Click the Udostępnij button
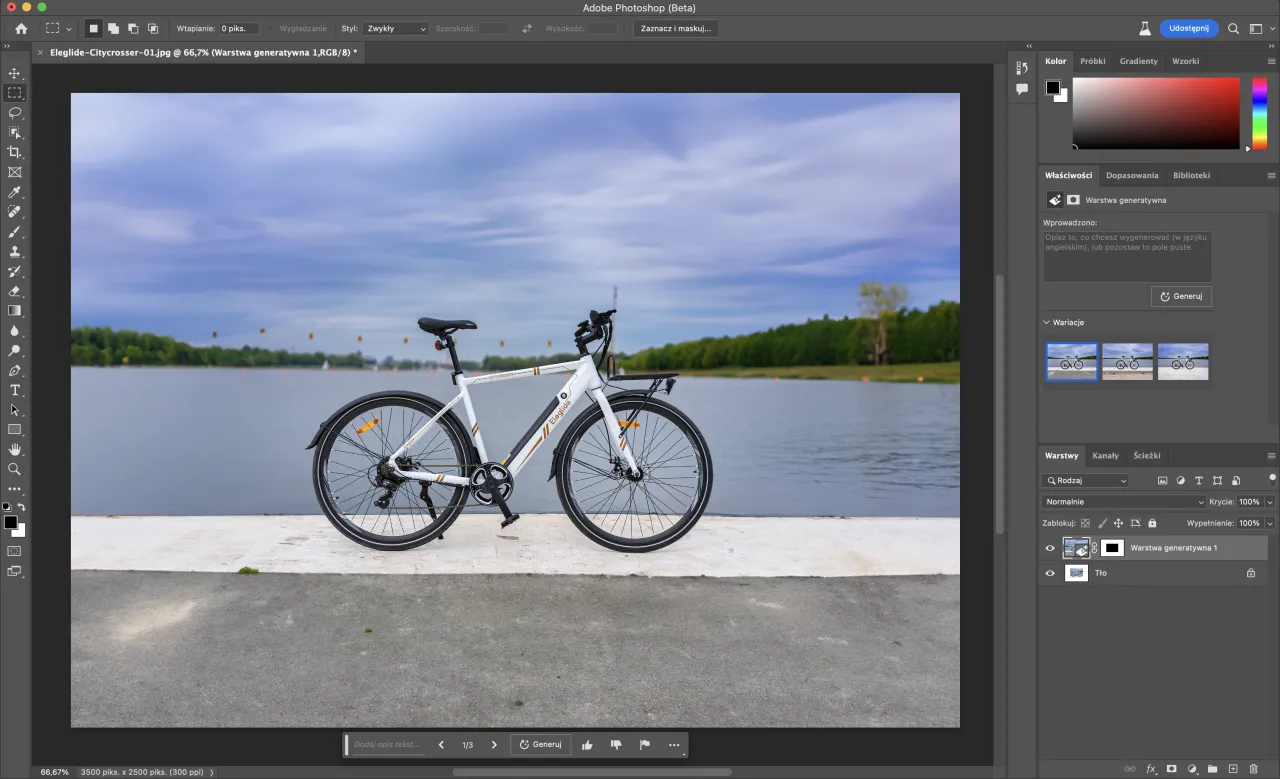Image resolution: width=1280 pixels, height=779 pixels. [x=1189, y=28]
